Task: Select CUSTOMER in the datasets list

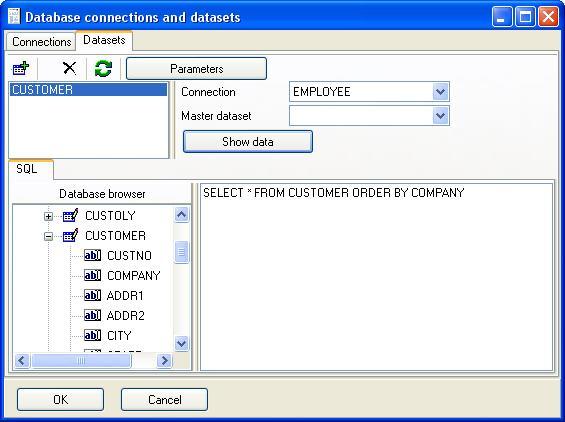Action: coord(89,90)
